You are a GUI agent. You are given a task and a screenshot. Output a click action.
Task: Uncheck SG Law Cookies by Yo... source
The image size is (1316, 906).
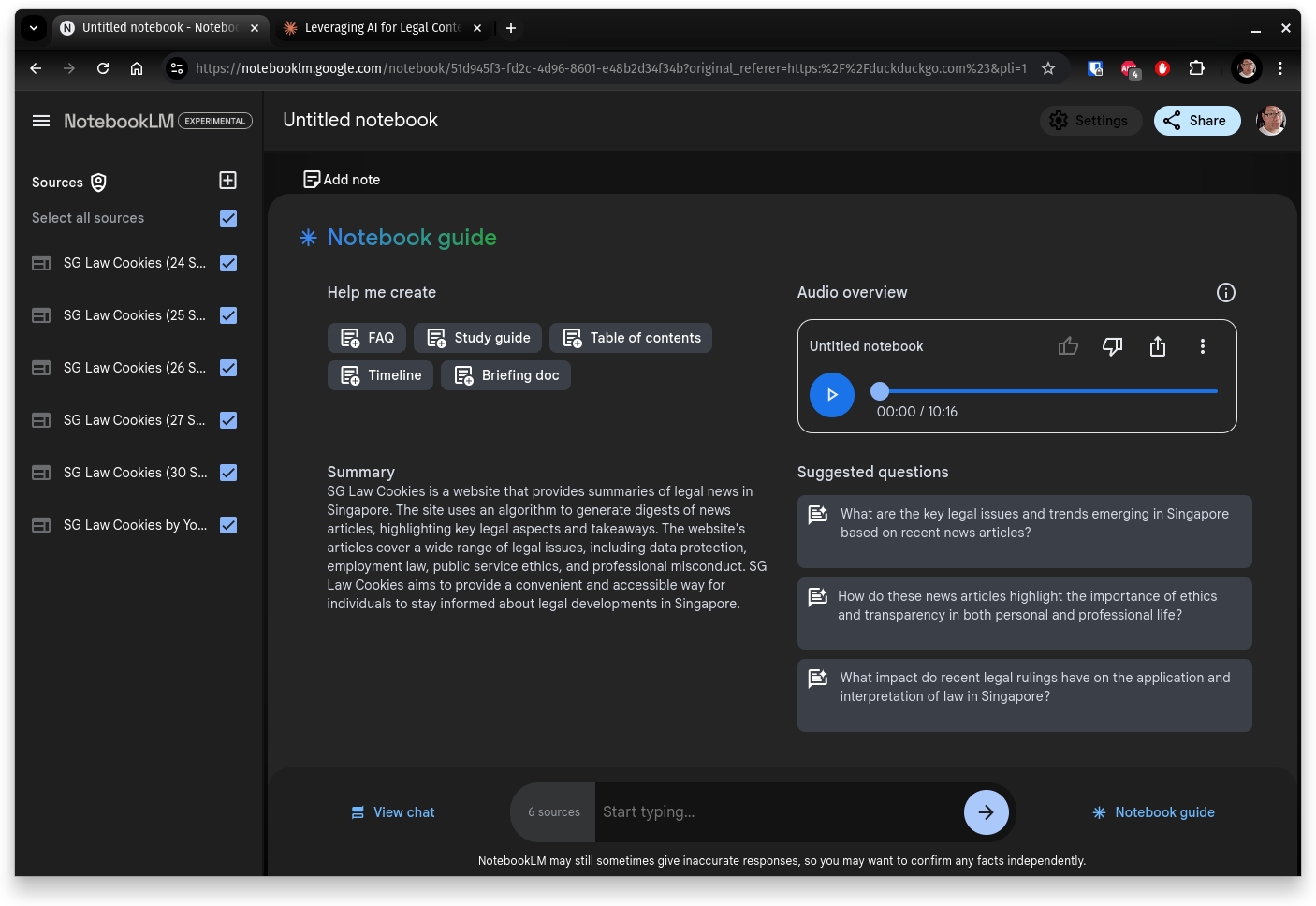pos(228,525)
